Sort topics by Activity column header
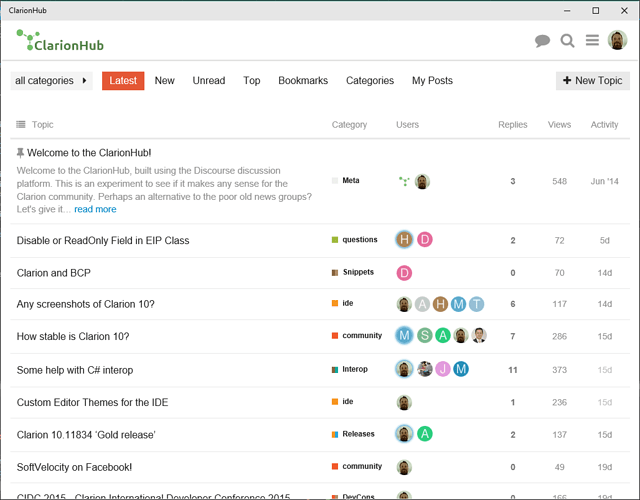 604,124
